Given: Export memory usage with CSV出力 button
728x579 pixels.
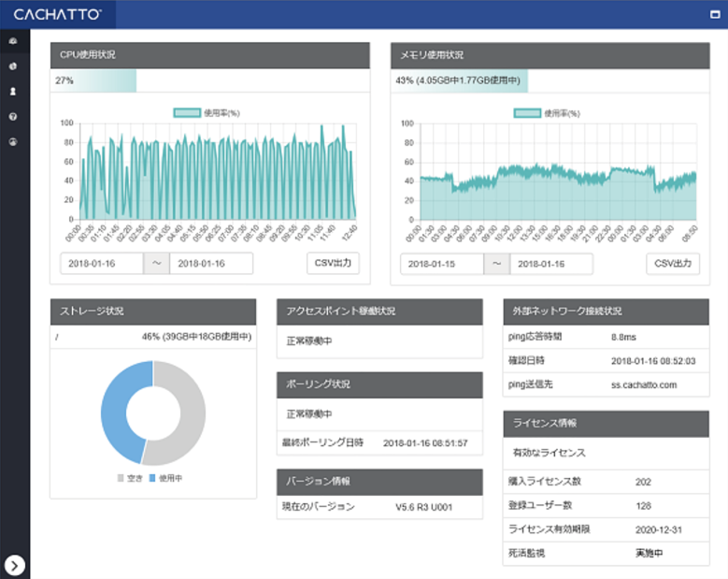Looking at the screenshot, I should pyautogui.click(x=673, y=263).
